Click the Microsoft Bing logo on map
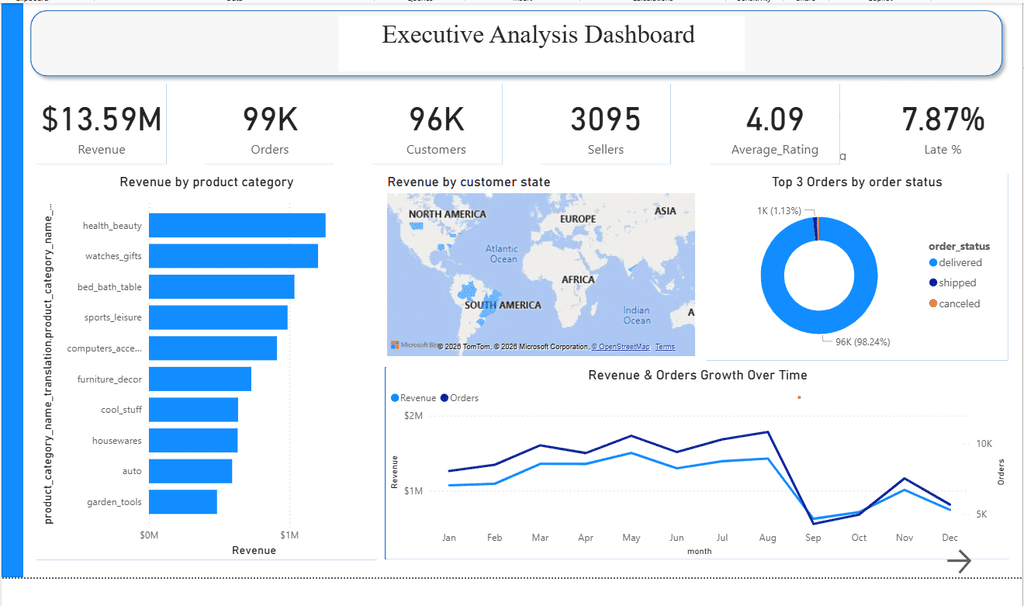 409,345
